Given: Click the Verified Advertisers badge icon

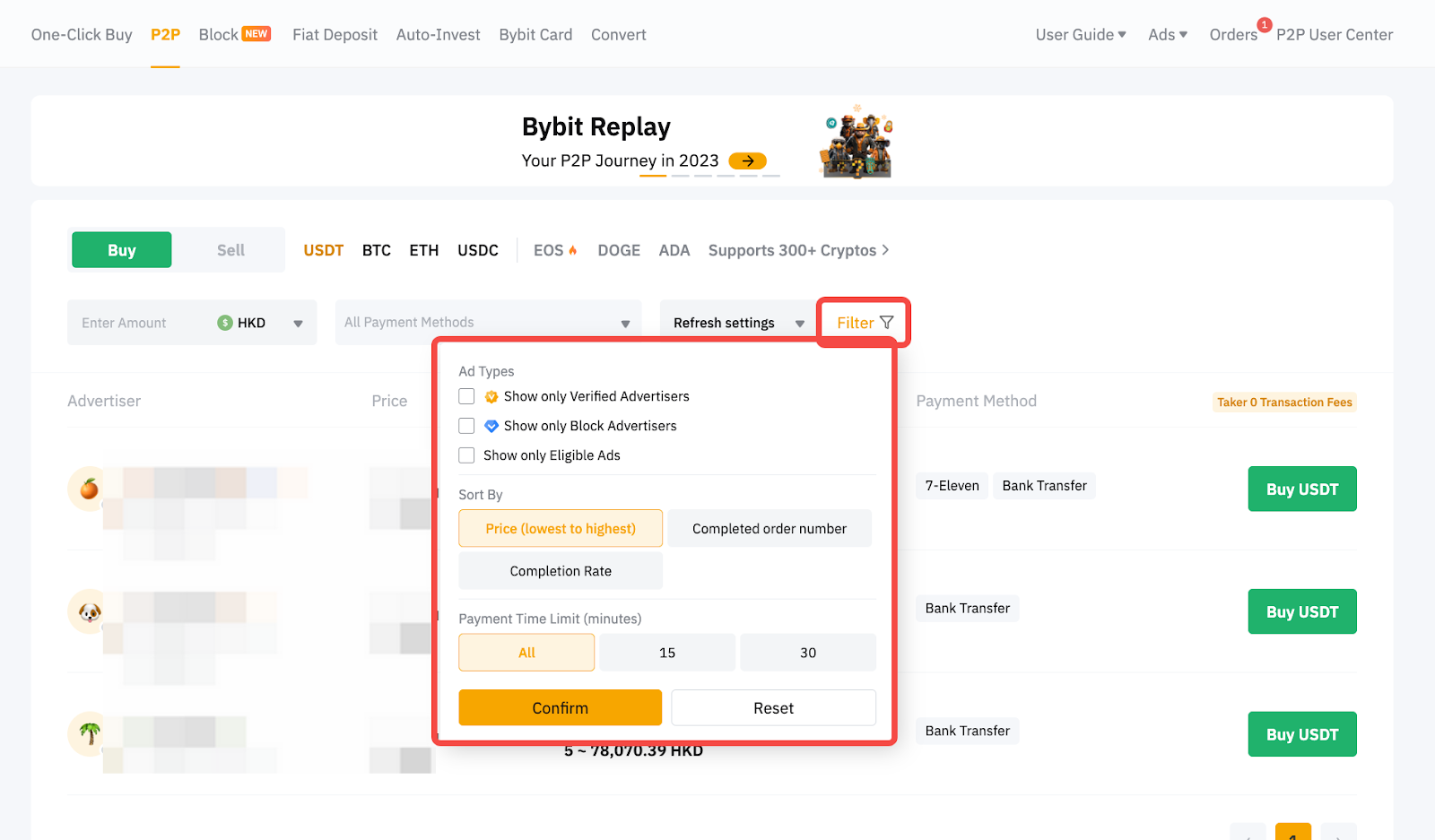Looking at the screenshot, I should (491, 397).
